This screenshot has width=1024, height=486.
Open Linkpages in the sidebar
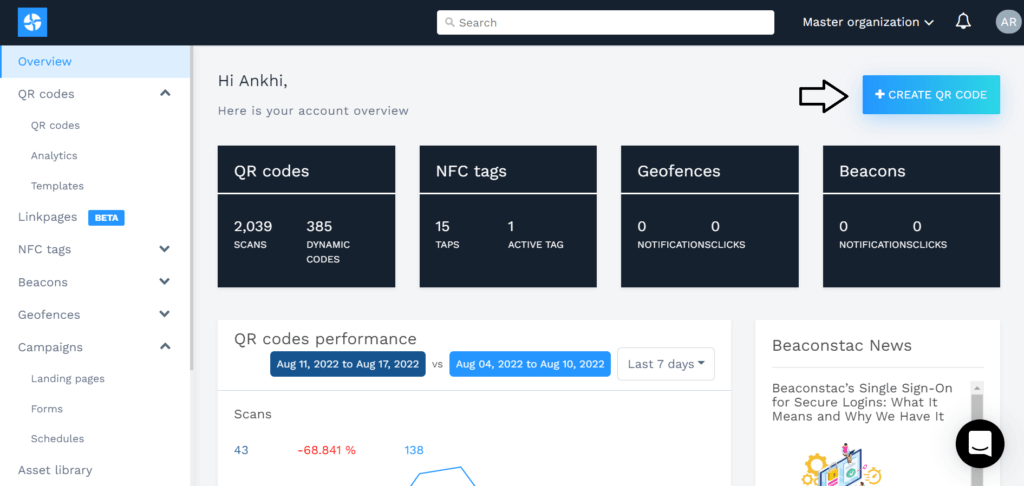pyautogui.click(x=48, y=217)
